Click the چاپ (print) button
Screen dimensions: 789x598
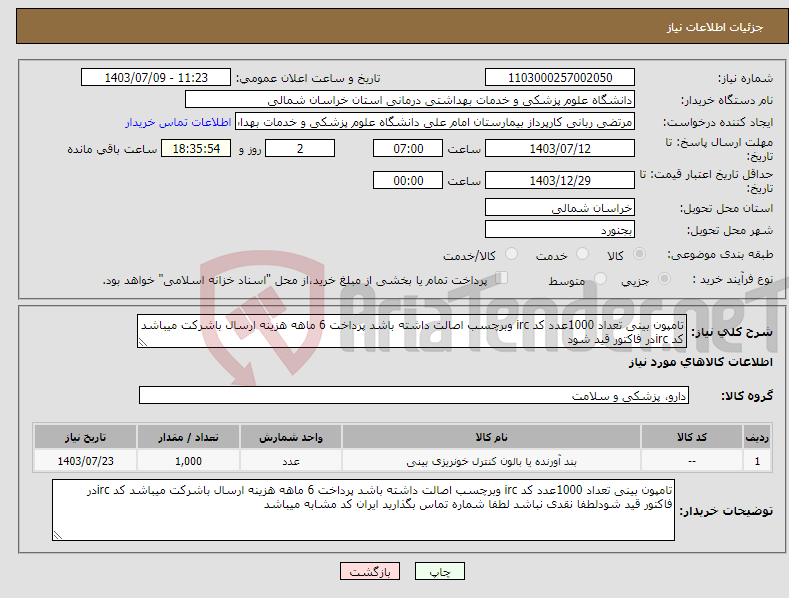(x=439, y=571)
